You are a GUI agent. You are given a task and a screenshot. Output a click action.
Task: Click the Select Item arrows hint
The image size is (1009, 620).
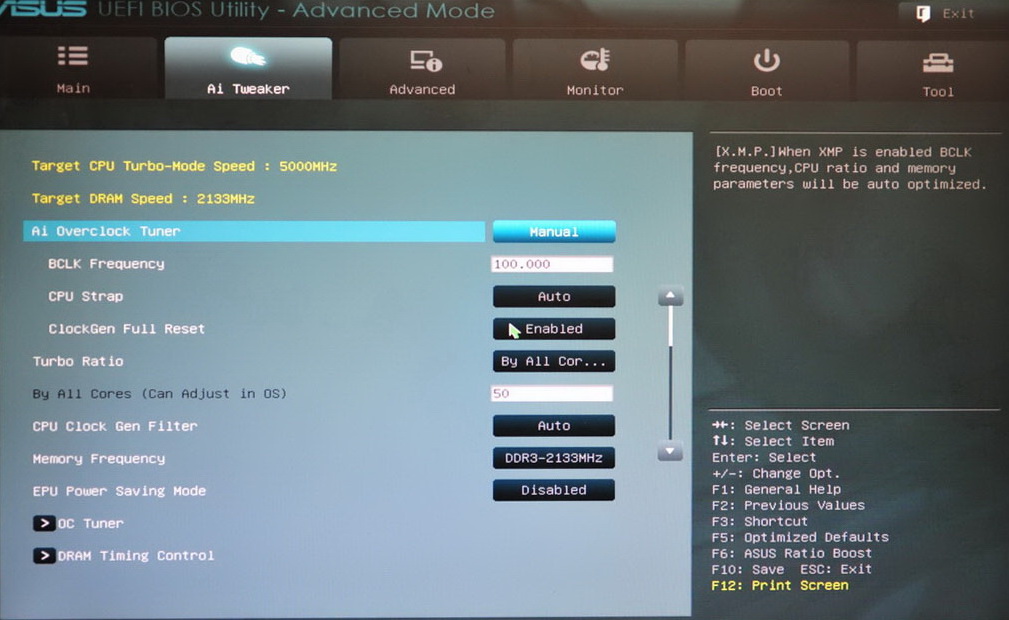[773, 441]
